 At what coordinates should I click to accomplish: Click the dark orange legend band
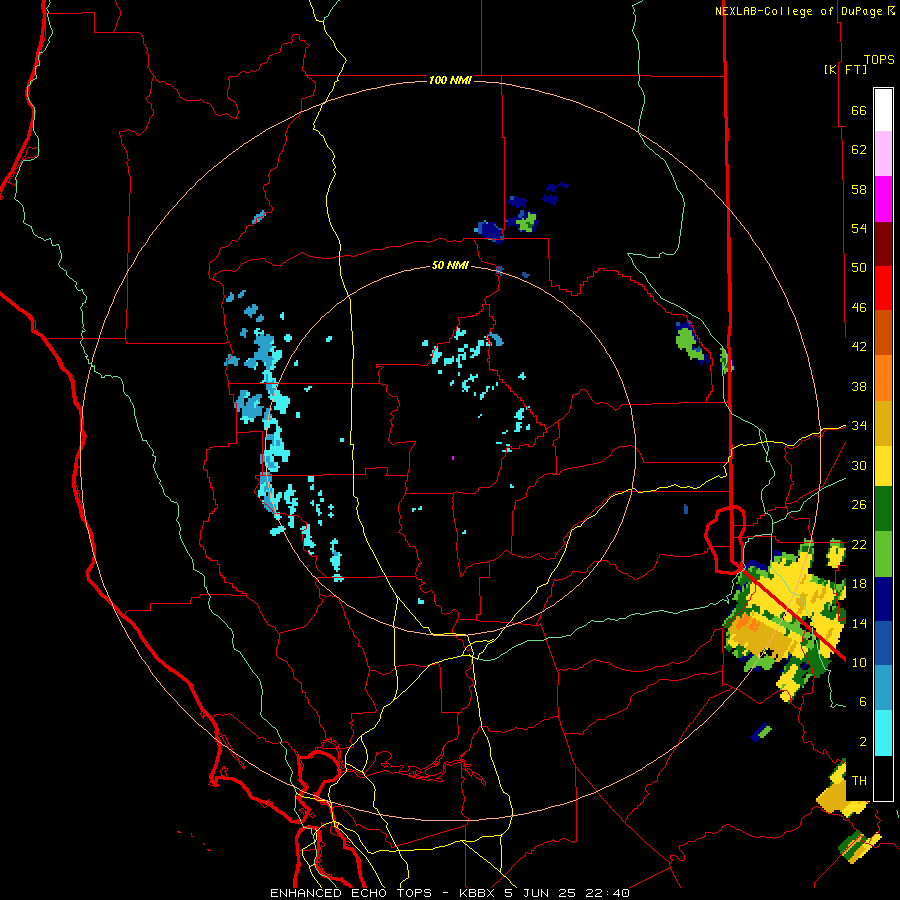click(883, 332)
